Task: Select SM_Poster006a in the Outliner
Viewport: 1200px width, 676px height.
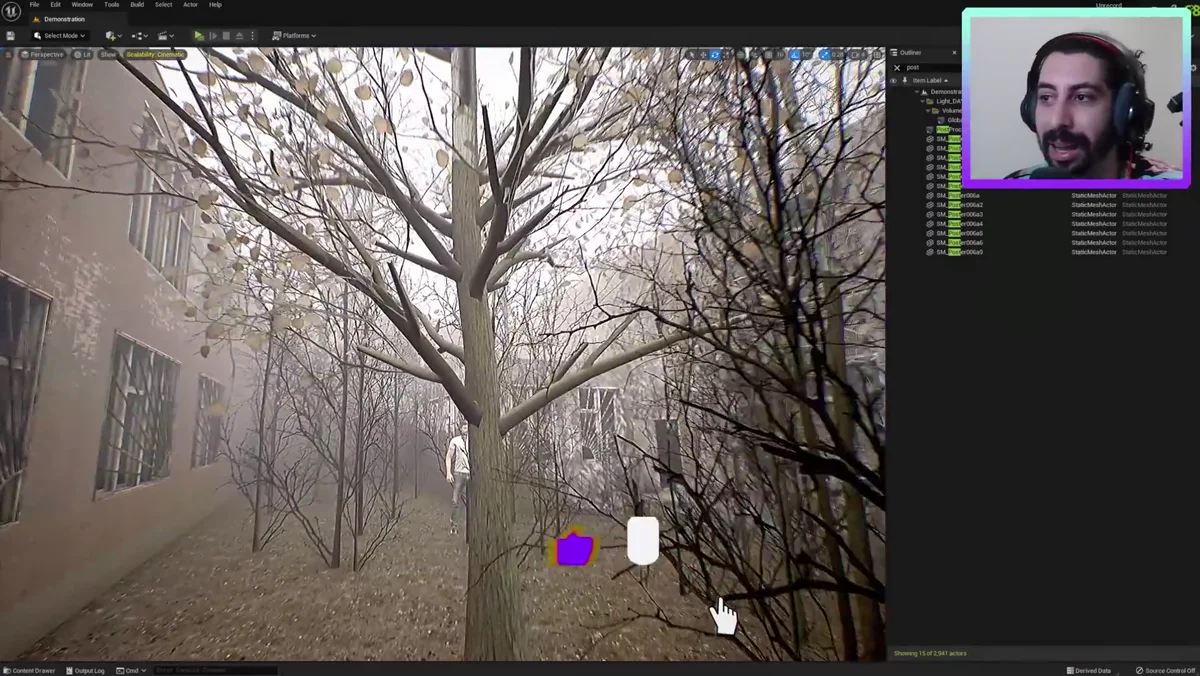Action: [959, 195]
